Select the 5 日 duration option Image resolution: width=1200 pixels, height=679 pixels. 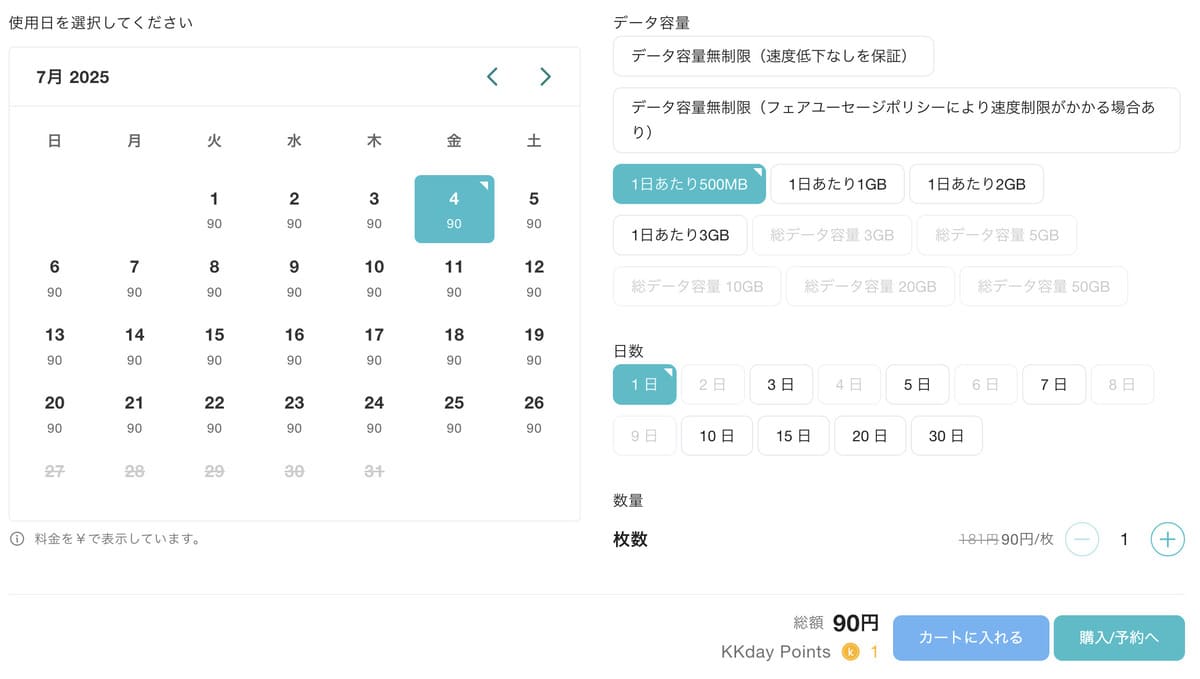[917, 384]
